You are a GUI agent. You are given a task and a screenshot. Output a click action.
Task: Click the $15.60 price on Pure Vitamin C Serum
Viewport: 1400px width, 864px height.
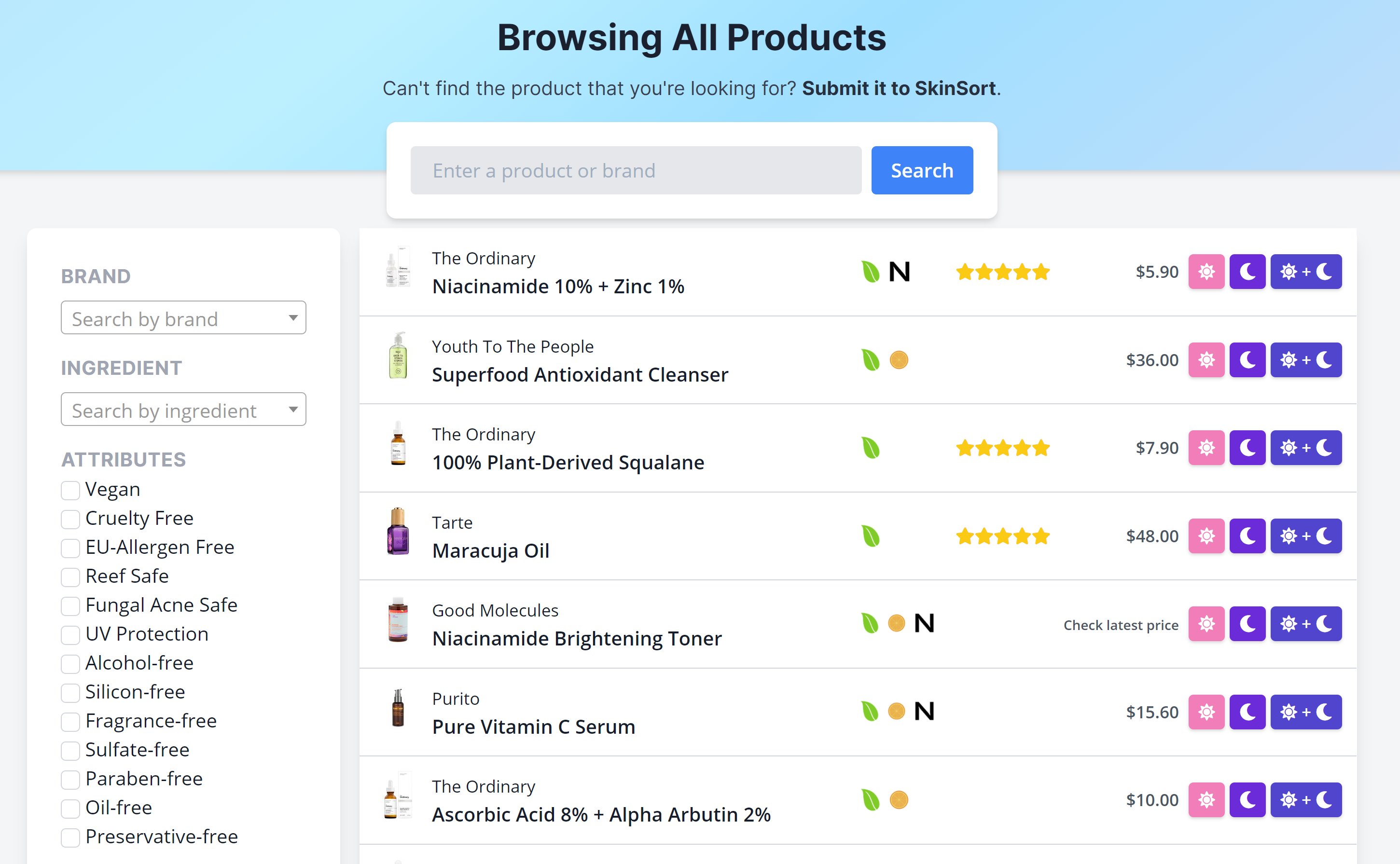(1152, 712)
